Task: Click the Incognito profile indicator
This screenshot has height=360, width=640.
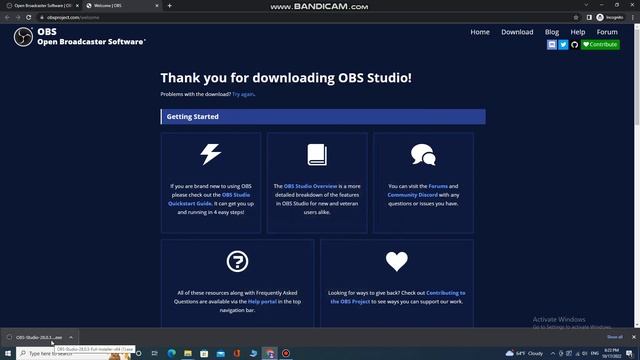Action: click(610, 18)
